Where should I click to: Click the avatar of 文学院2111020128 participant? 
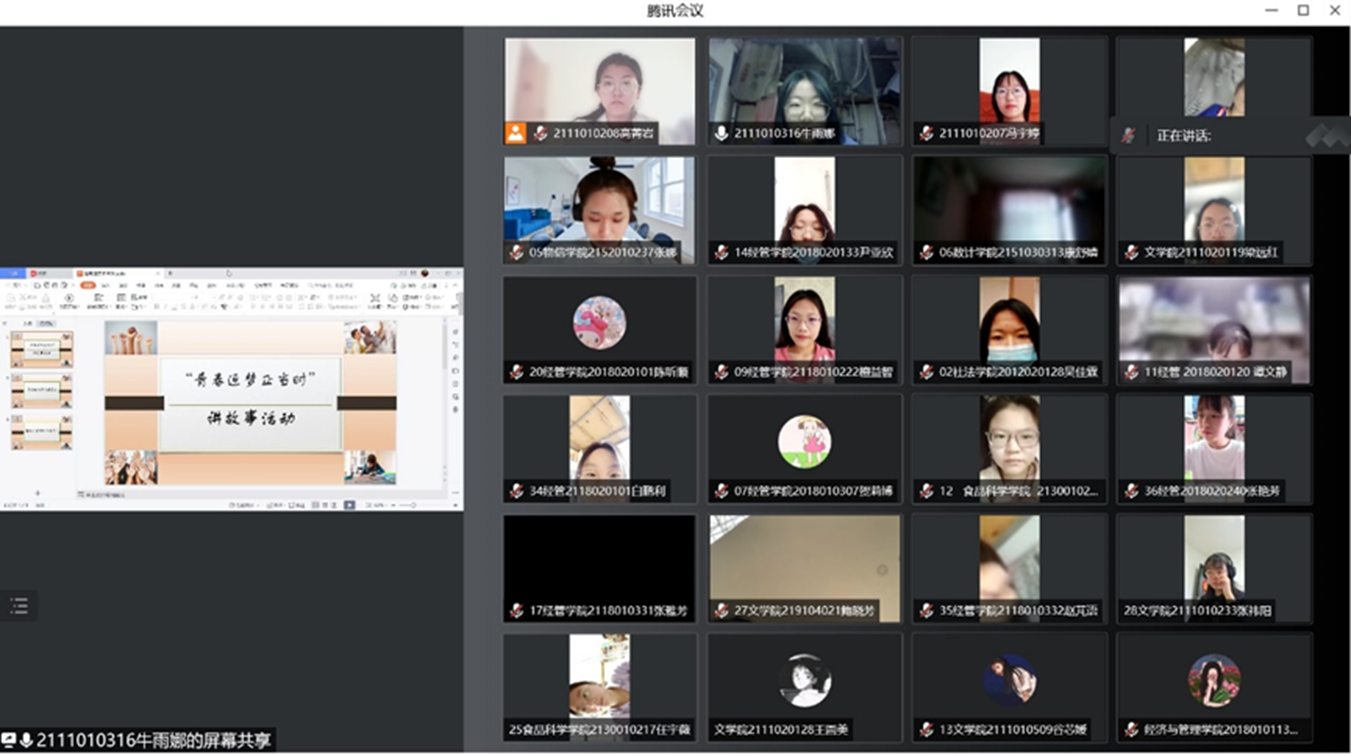(804, 680)
